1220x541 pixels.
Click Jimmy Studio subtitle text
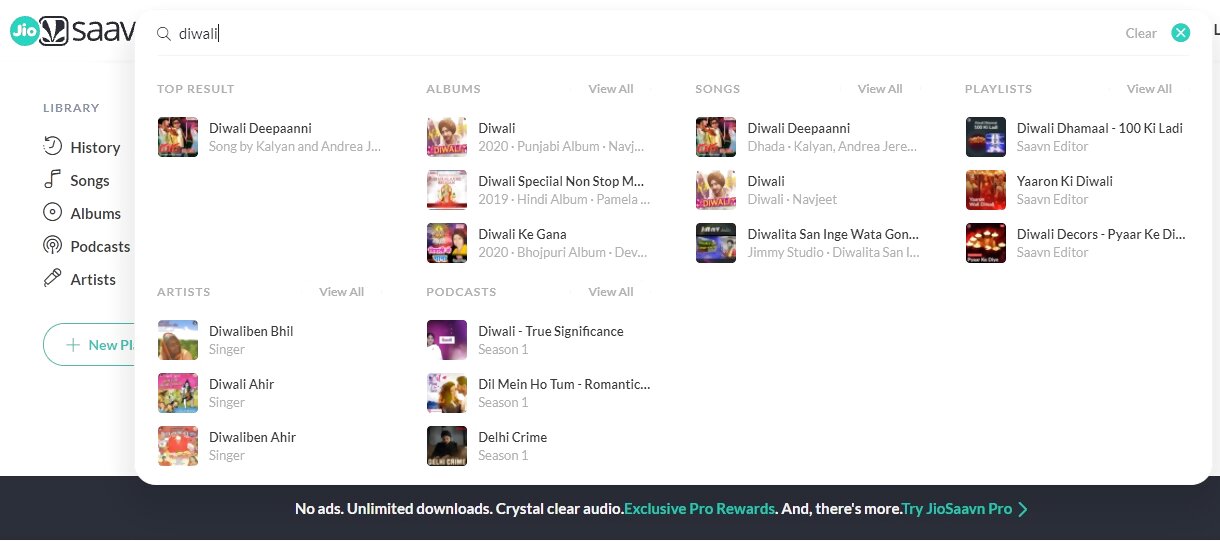coord(833,252)
